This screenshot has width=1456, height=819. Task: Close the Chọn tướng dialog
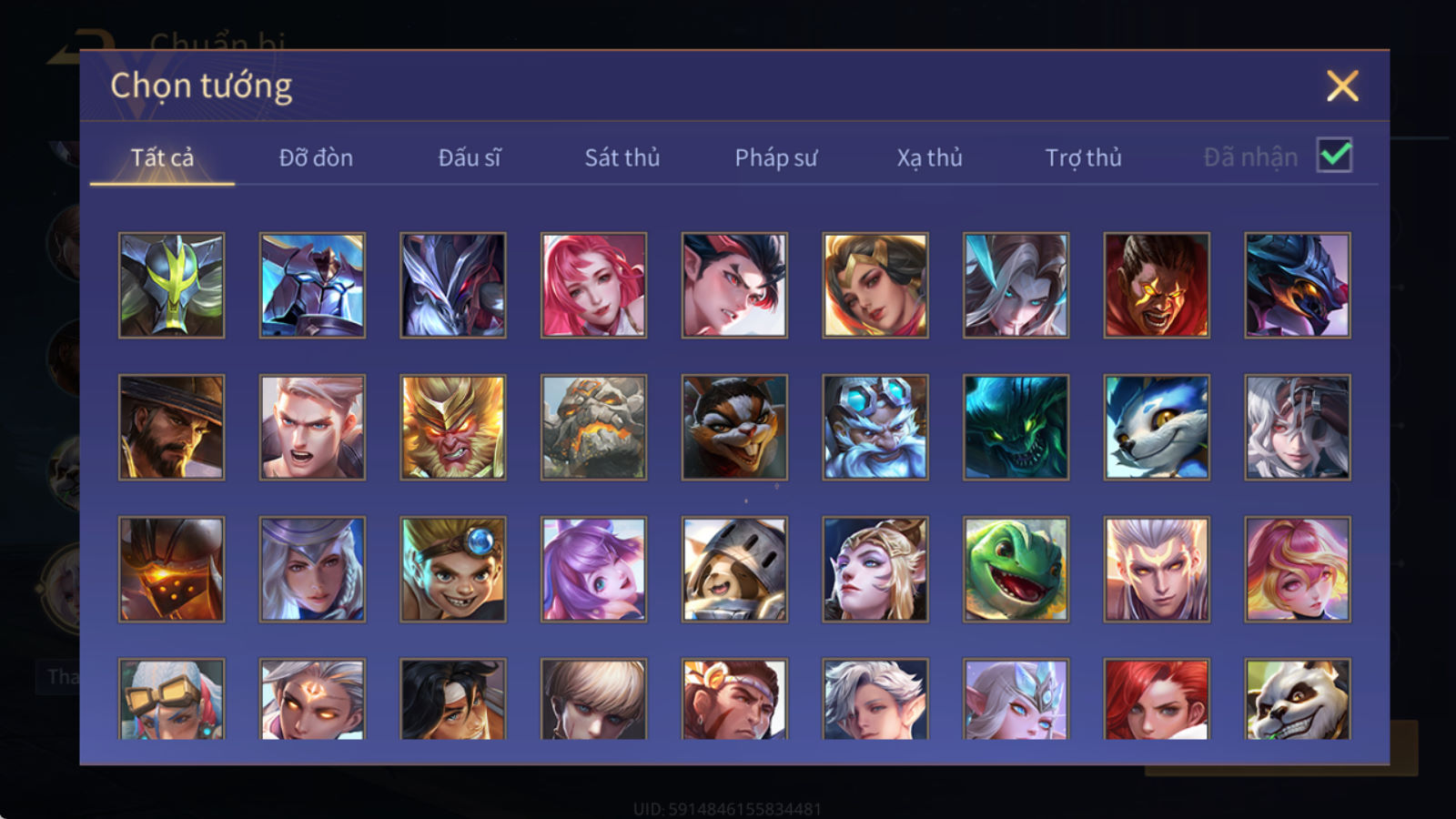[x=1342, y=86]
